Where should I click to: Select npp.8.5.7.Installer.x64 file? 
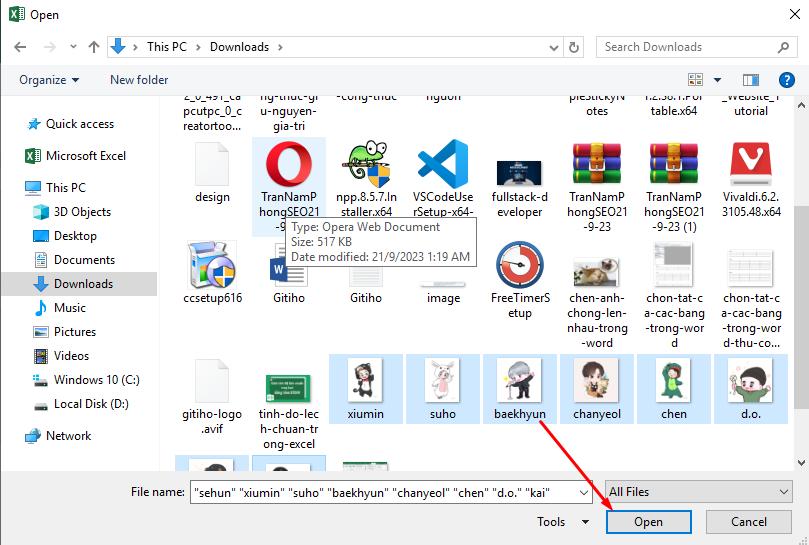point(366,179)
